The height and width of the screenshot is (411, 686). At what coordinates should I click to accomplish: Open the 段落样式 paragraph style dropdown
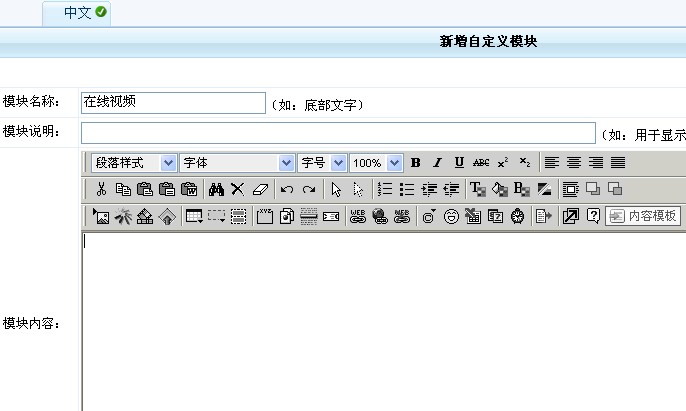pyautogui.click(x=134, y=163)
